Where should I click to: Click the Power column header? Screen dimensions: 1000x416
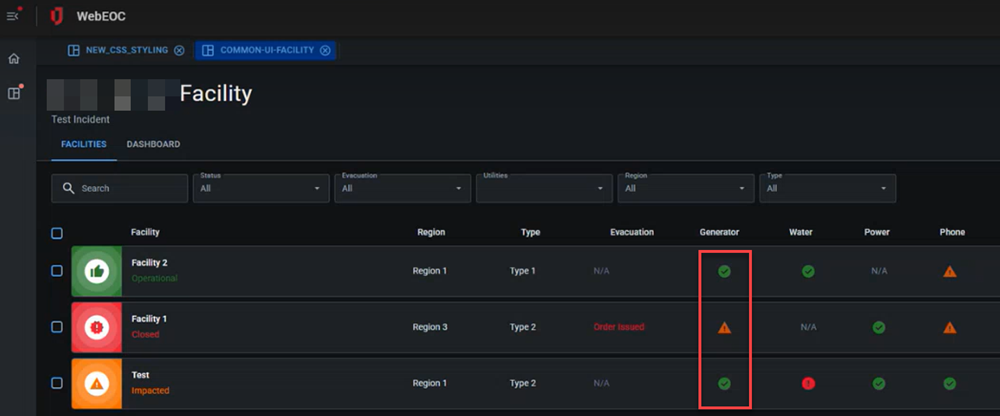click(x=877, y=232)
